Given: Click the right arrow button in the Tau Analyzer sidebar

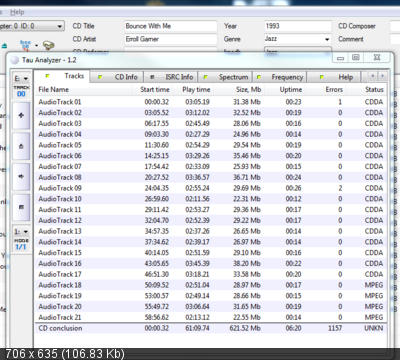Looking at the screenshot, I should coord(21,177).
